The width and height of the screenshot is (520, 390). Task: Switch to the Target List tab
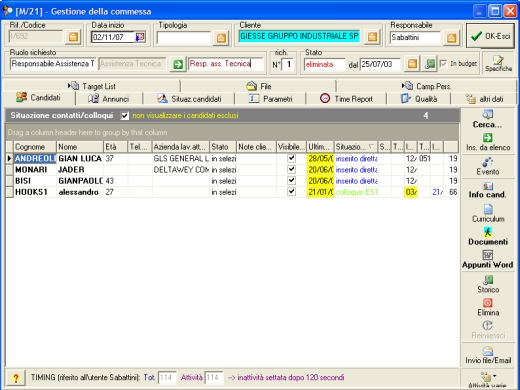pyautogui.click(x=92, y=86)
